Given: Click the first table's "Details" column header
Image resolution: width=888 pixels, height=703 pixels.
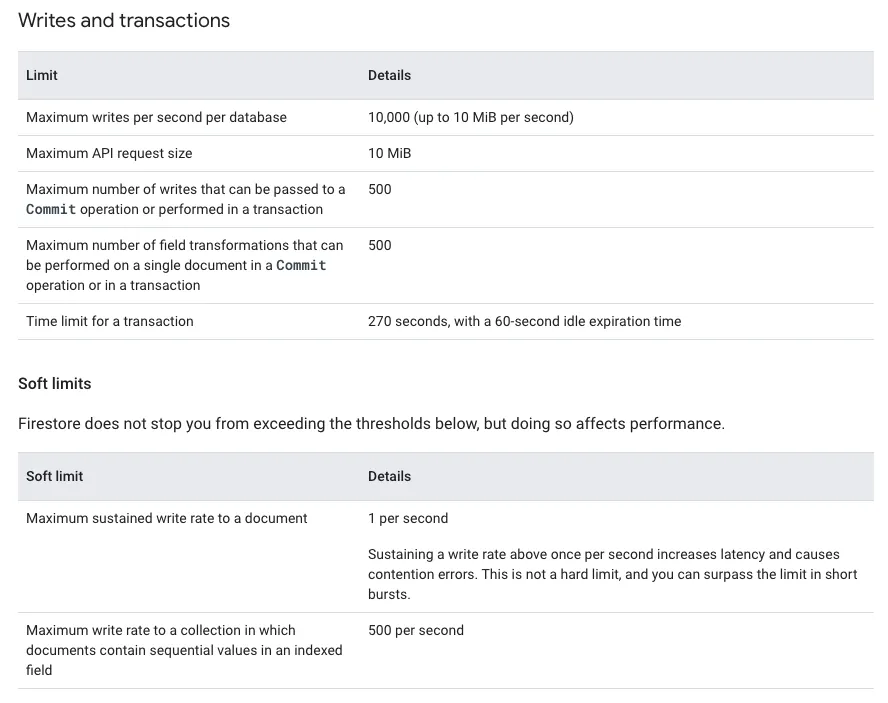Looking at the screenshot, I should click(x=389, y=75).
